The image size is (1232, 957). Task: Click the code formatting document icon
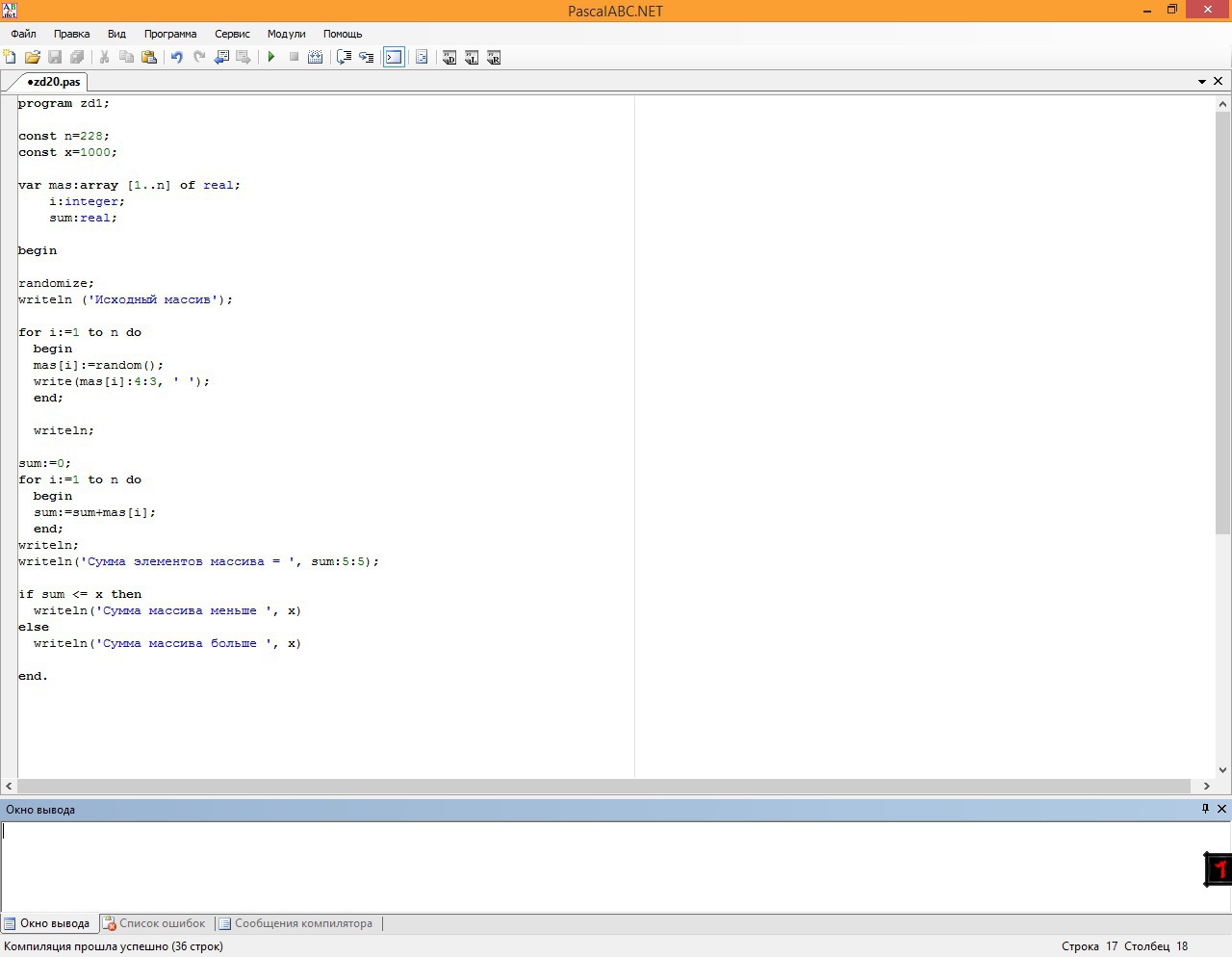coord(422,58)
